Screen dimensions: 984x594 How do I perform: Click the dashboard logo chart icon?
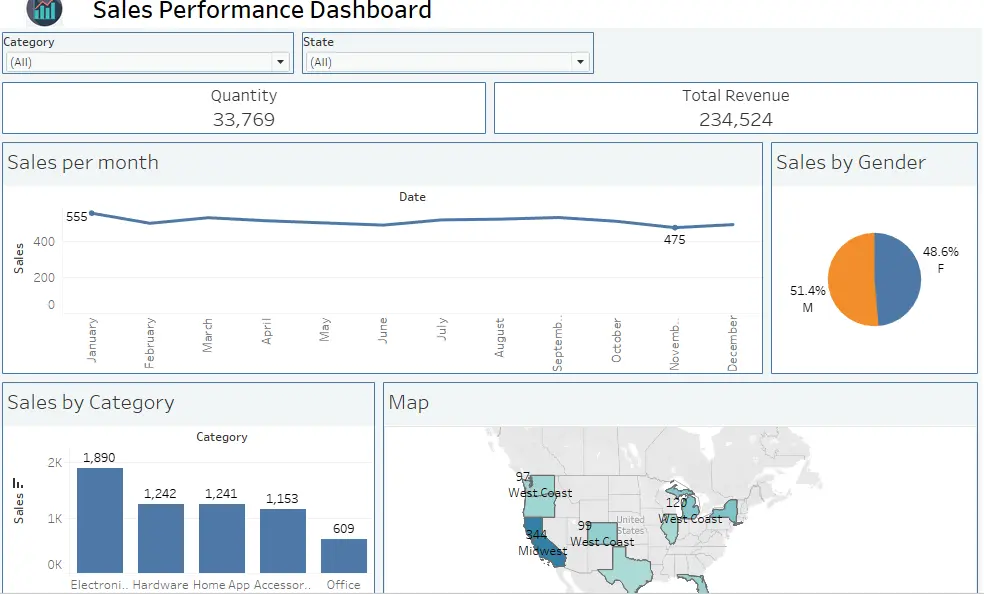[x=45, y=11]
